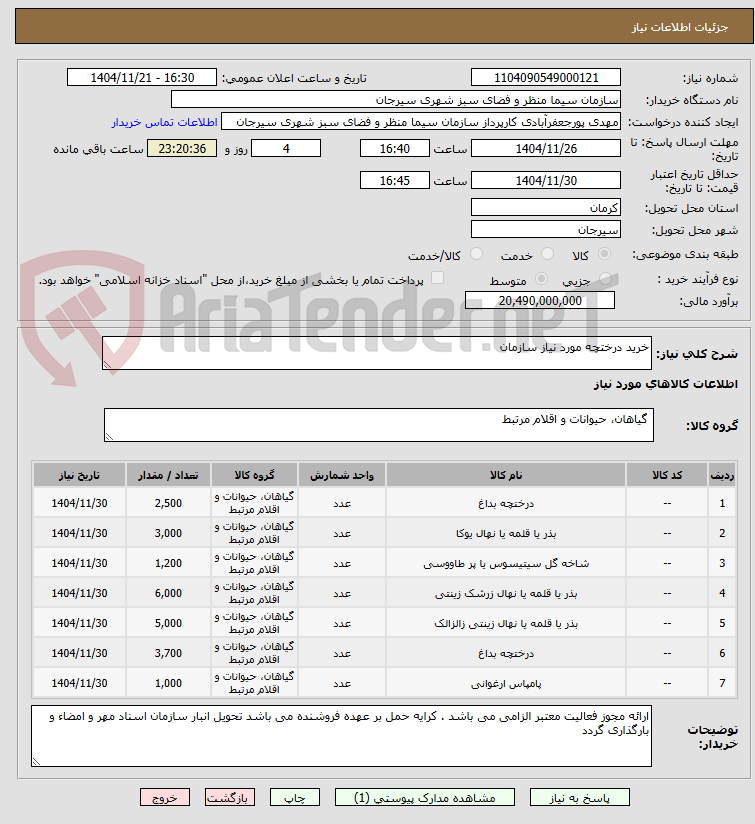Click the response time field 16:40
Image resolution: width=755 pixels, height=824 pixels.
pos(395,148)
